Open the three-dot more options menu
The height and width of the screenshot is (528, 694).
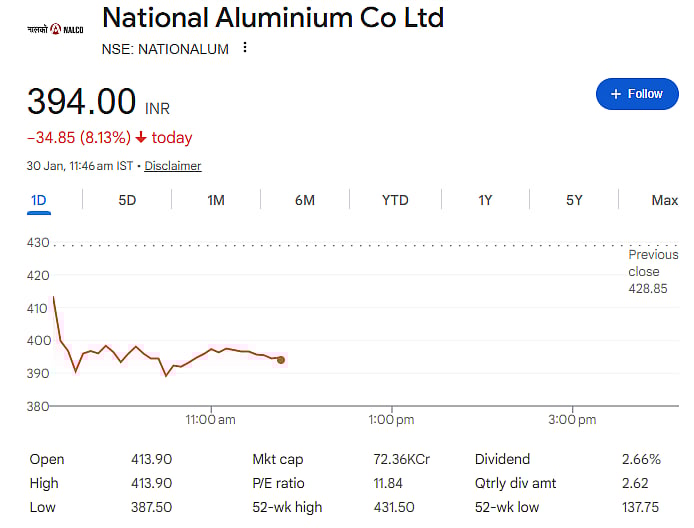click(x=245, y=48)
